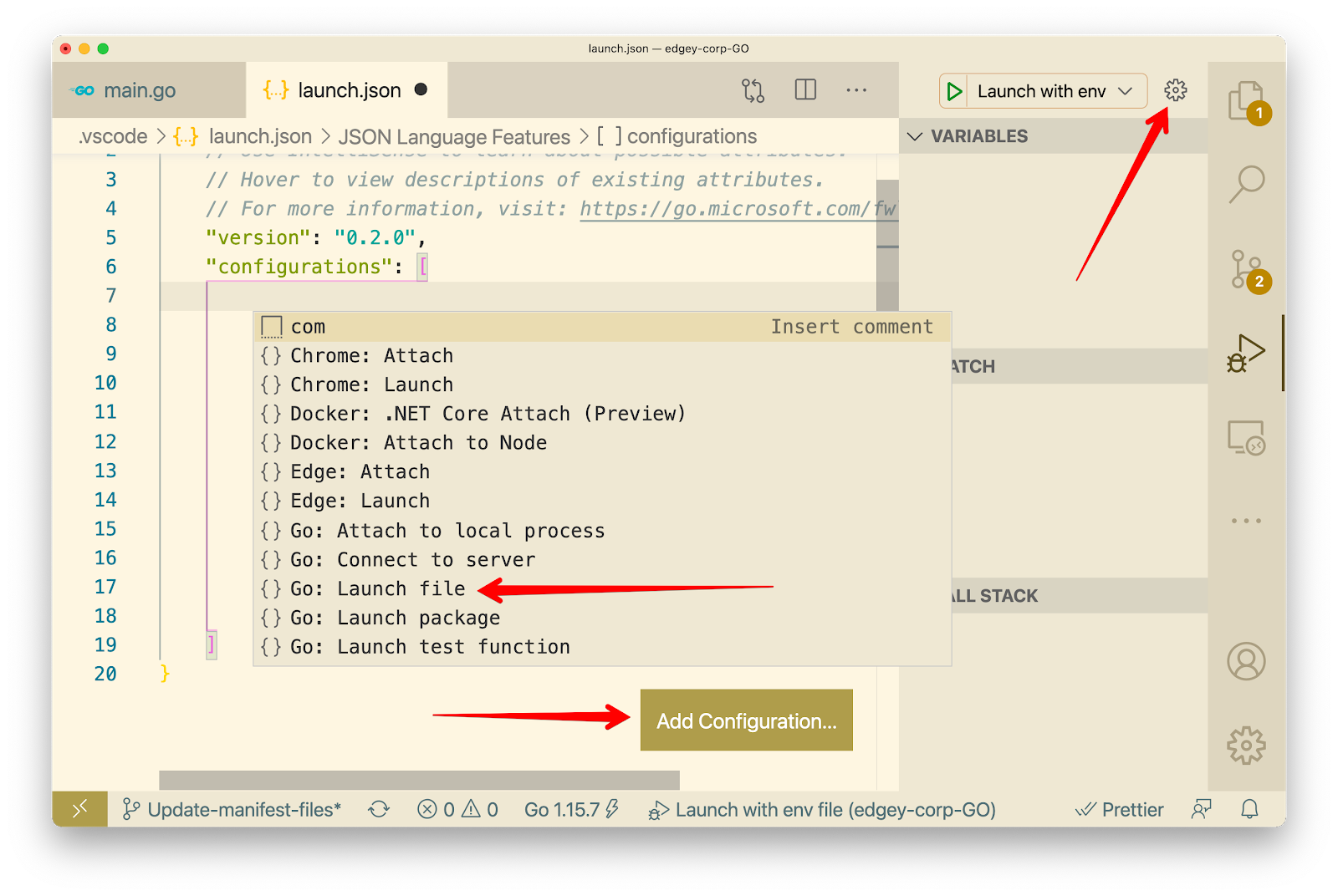
Task: Split the editor to the right
Action: (x=805, y=89)
